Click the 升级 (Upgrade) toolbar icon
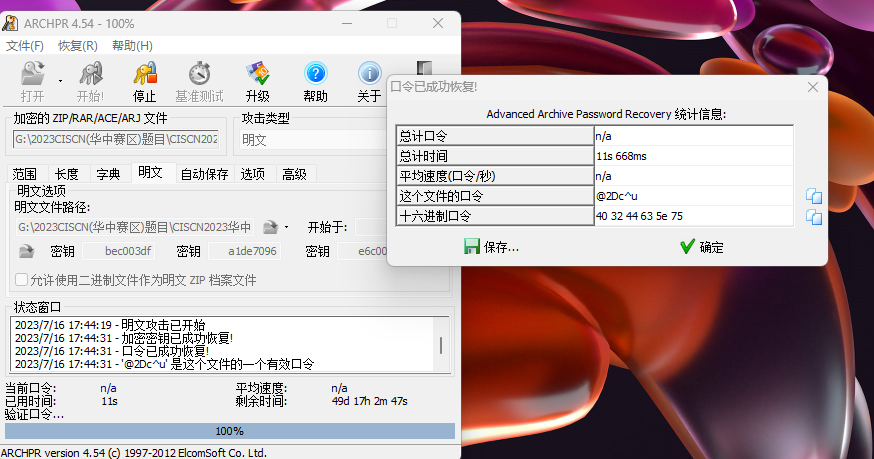Viewport: 874px width, 459px height. [258, 73]
